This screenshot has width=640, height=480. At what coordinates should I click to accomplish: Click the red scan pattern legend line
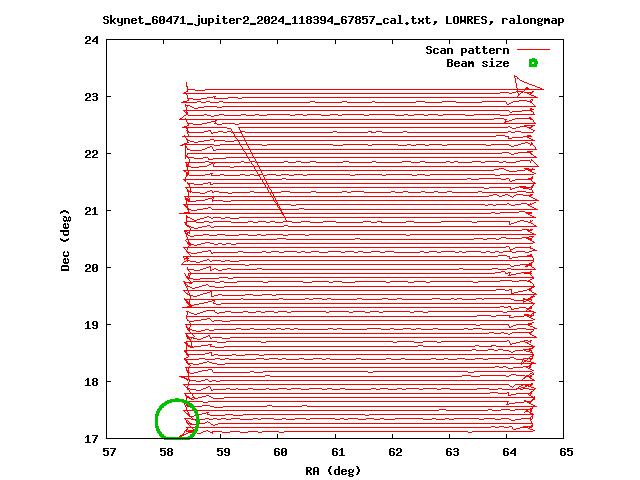(533, 50)
